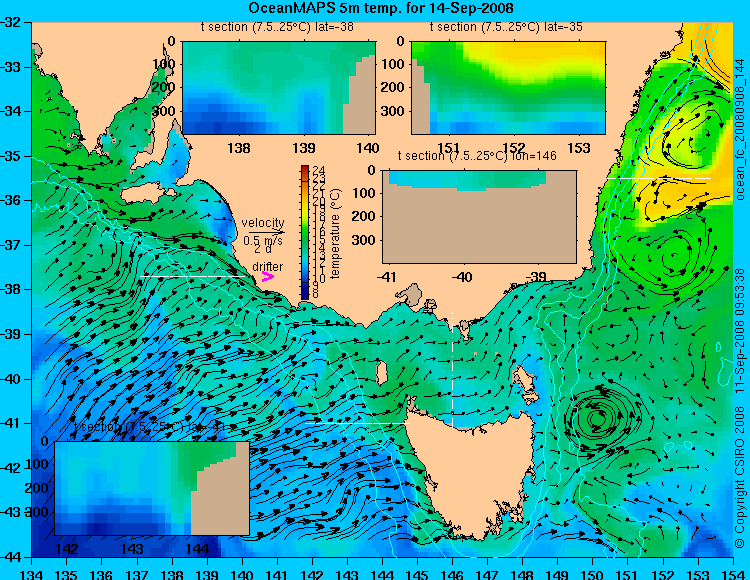Screen dimensions: 750x580
Task: Click the "t section (7.5..25°C) lat=-38" caption
Action: pyautogui.click(x=277, y=27)
